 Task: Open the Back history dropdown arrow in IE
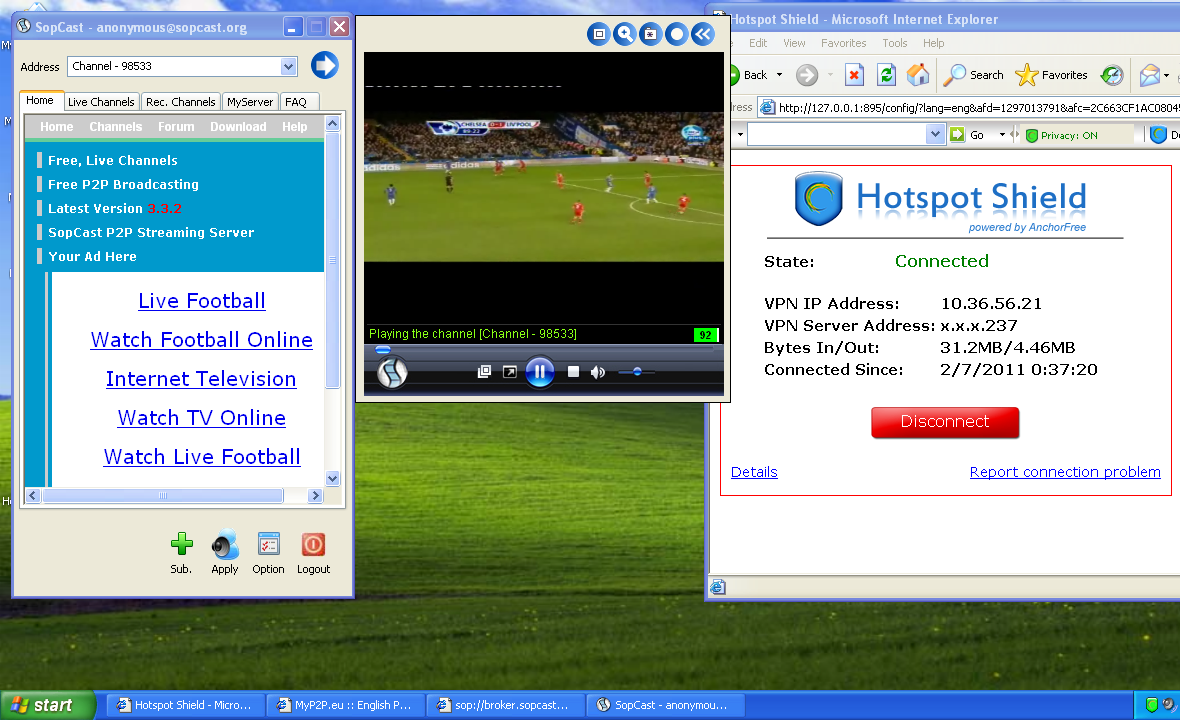[x=780, y=74]
